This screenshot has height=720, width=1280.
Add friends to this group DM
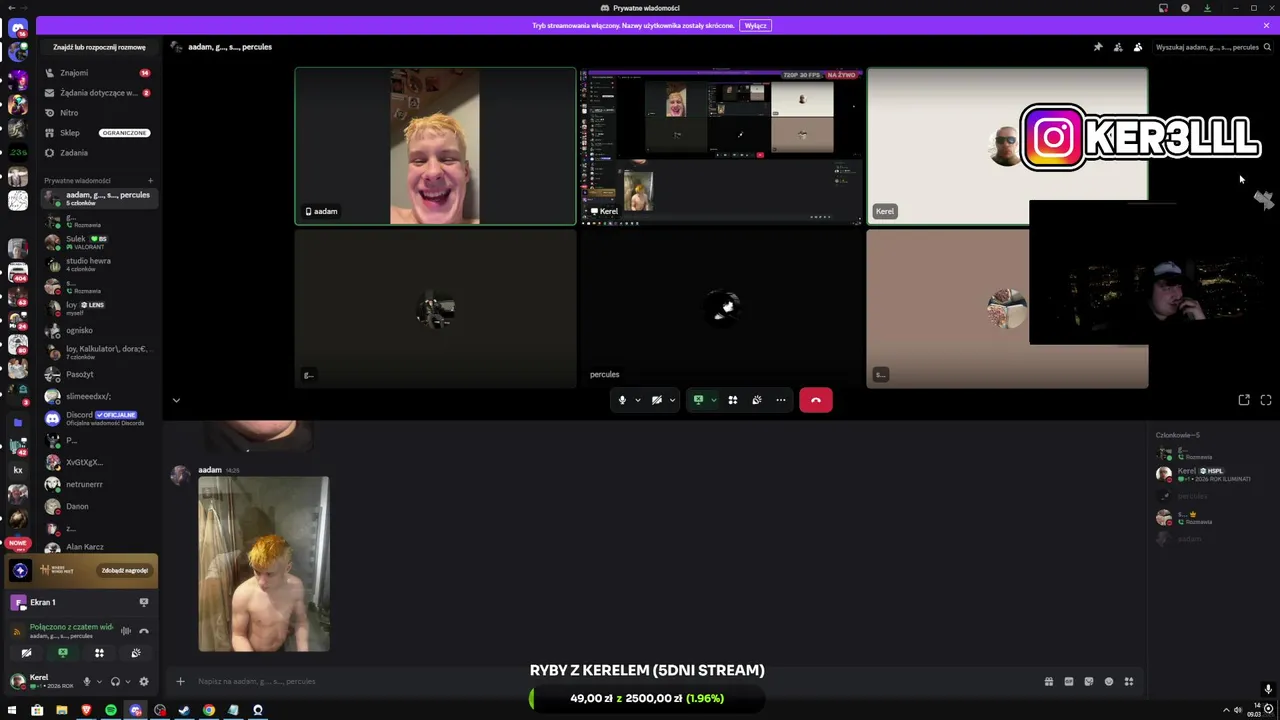1118,47
